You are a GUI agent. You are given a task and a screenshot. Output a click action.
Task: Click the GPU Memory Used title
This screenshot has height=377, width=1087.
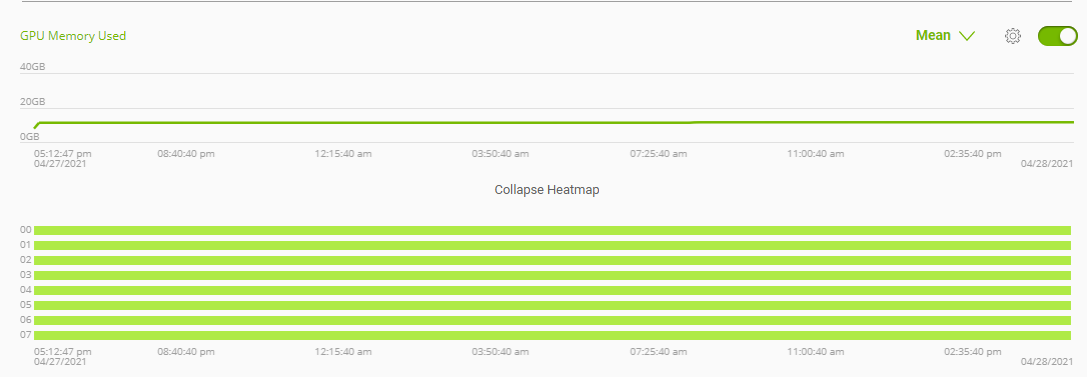[73, 35]
